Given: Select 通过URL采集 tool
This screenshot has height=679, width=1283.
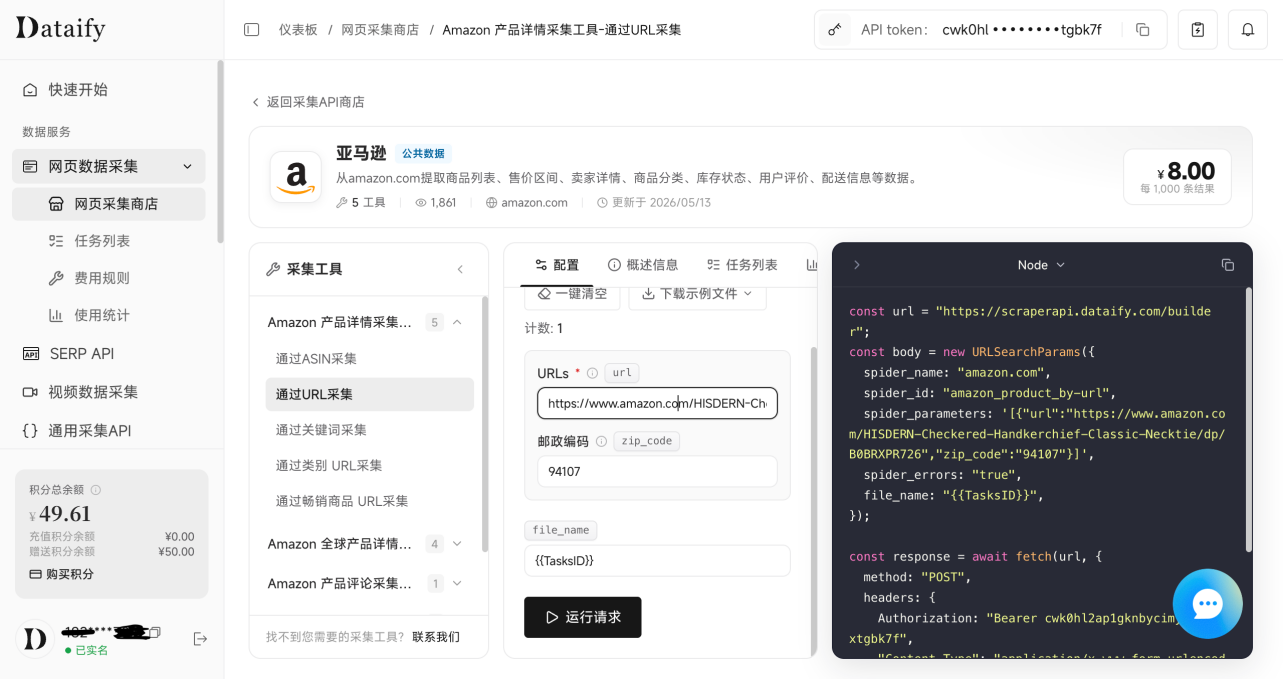Looking at the screenshot, I should (369, 394).
